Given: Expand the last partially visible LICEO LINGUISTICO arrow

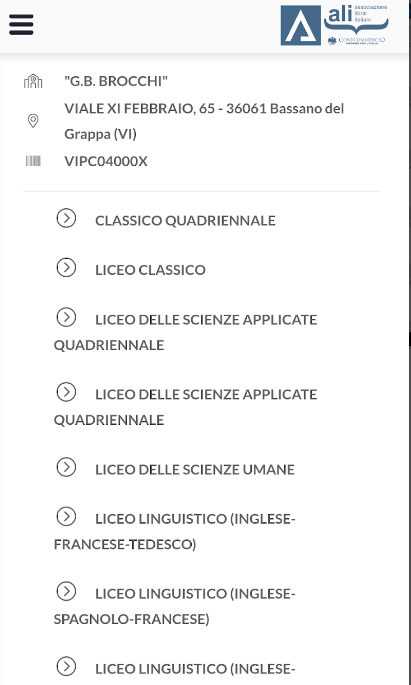Looking at the screenshot, I should [66, 667].
